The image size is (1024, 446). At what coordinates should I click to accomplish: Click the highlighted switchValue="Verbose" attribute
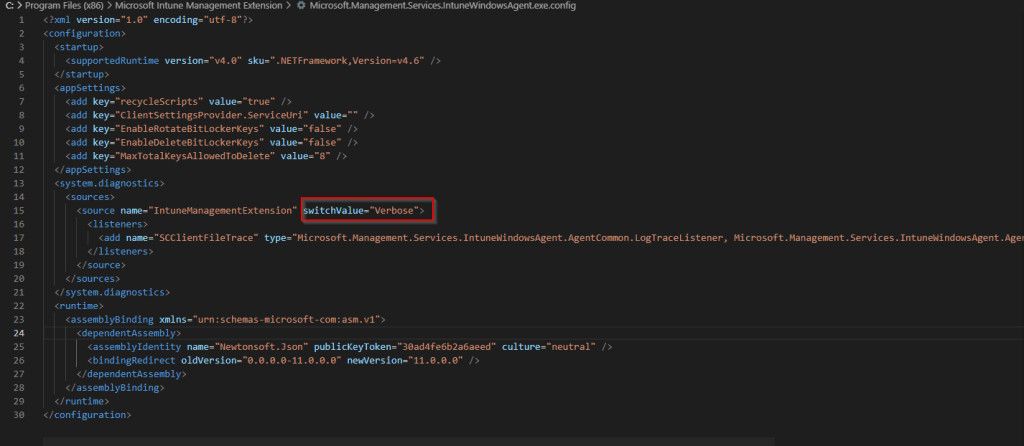tap(367, 210)
